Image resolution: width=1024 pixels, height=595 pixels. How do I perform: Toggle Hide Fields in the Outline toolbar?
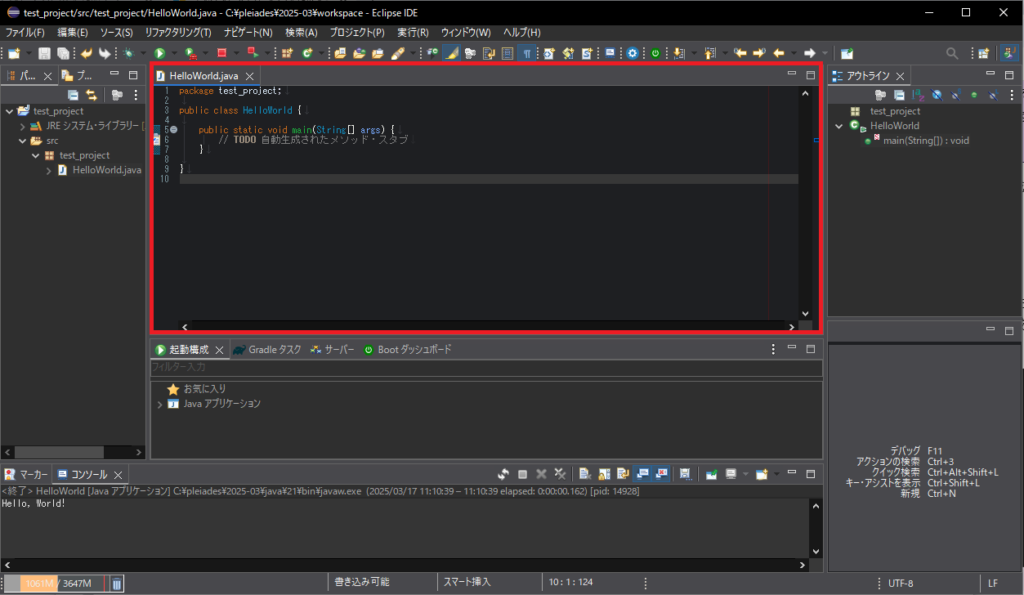click(936, 95)
